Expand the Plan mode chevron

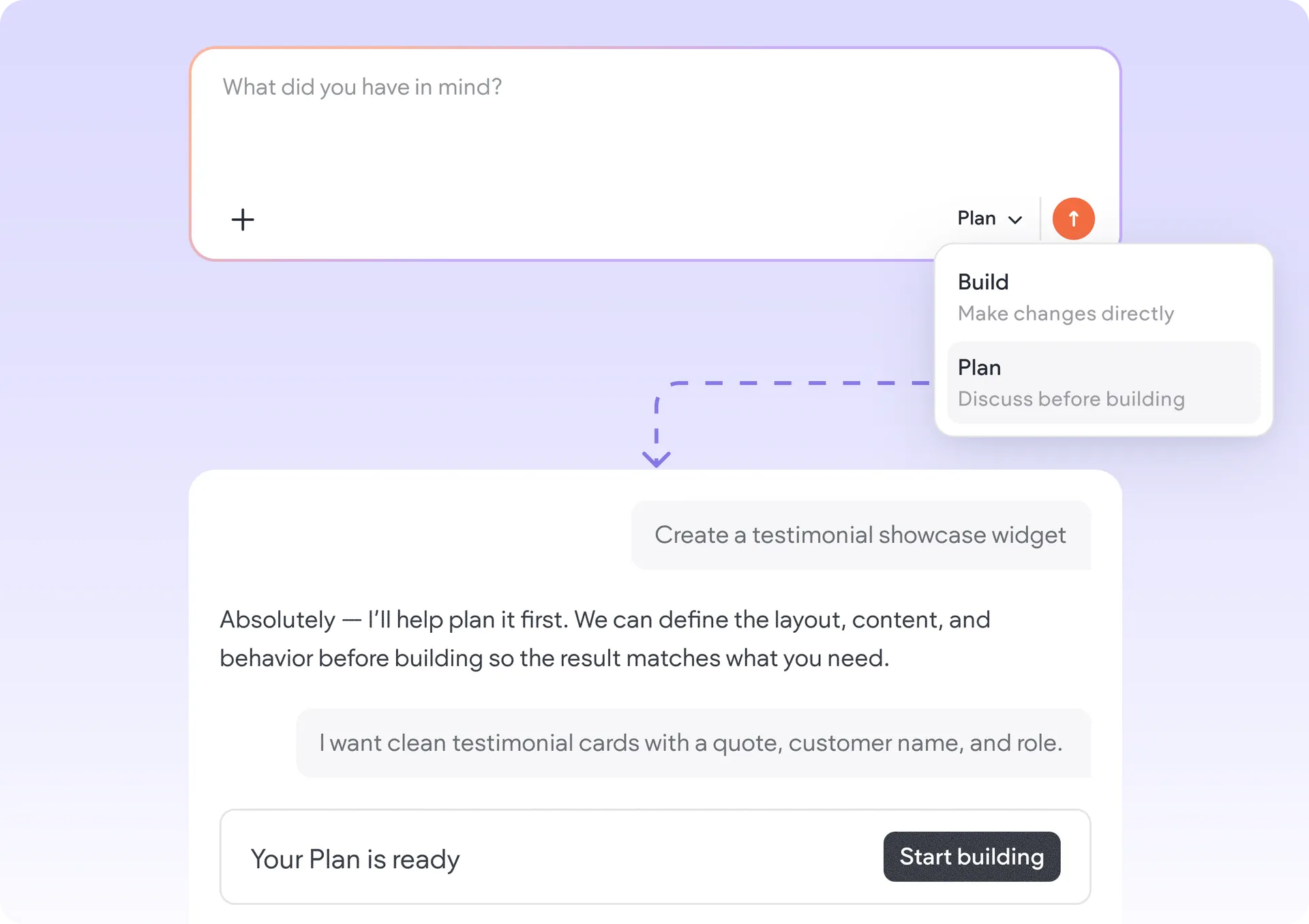click(x=1015, y=220)
